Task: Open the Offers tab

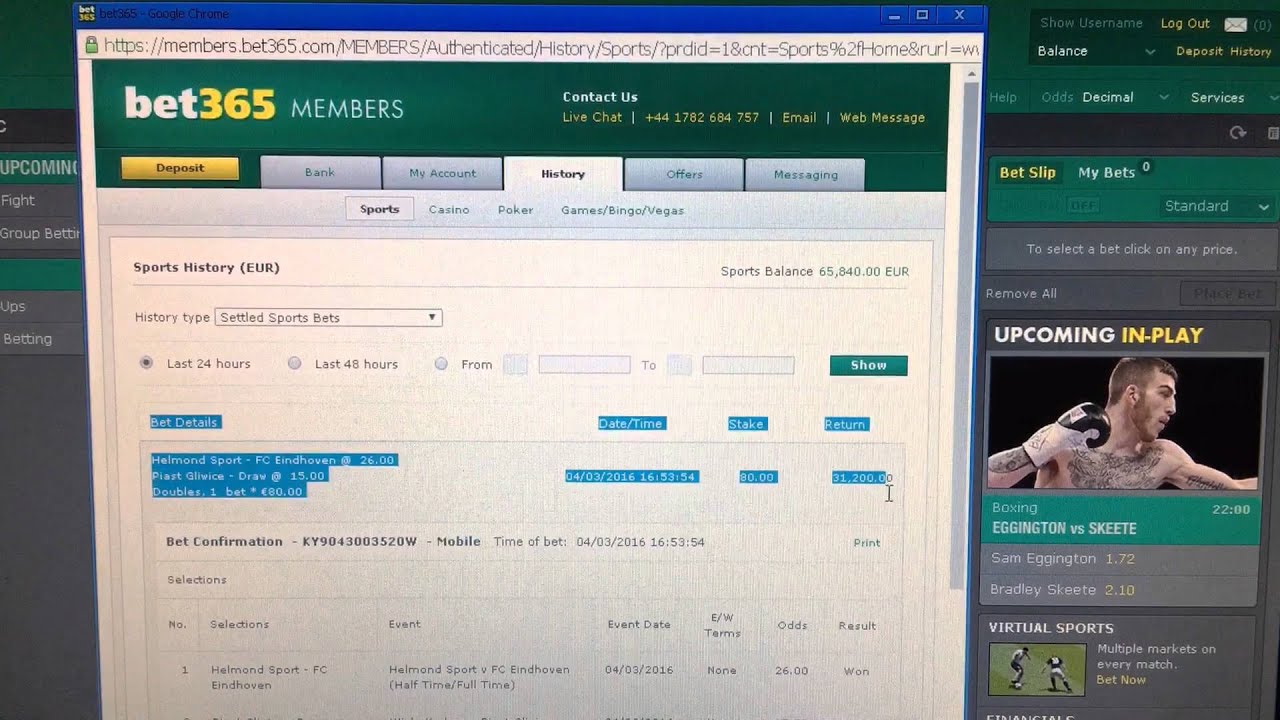Action: [684, 174]
